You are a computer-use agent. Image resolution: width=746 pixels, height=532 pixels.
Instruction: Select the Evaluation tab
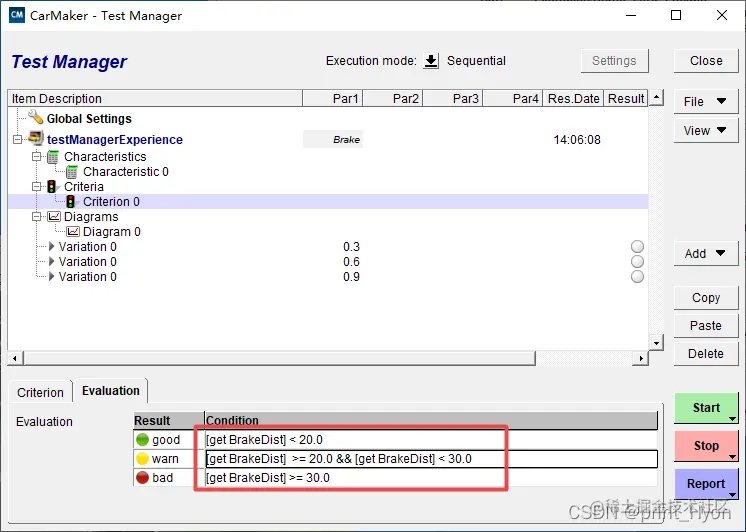coord(110,391)
